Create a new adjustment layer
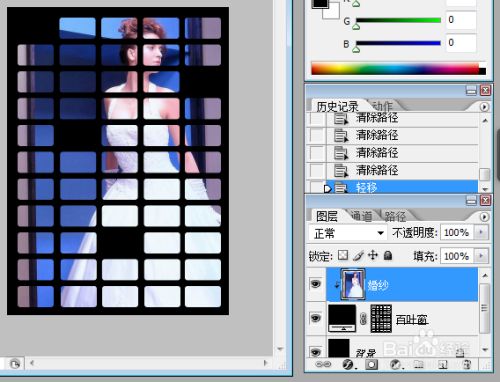Image resolution: width=500 pixels, height=382 pixels. click(x=396, y=364)
